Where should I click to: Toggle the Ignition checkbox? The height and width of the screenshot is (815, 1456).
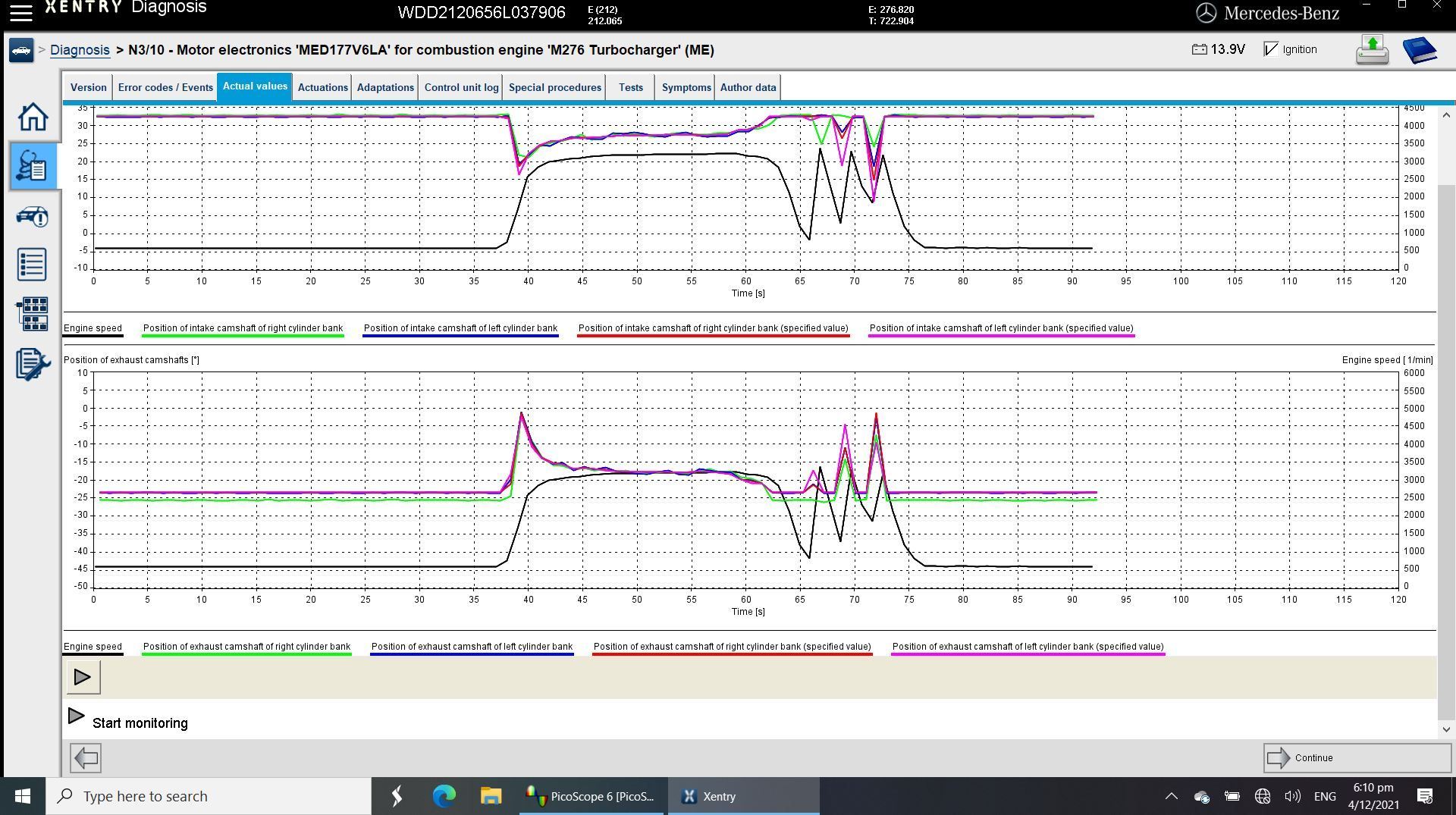[1271, 49]
